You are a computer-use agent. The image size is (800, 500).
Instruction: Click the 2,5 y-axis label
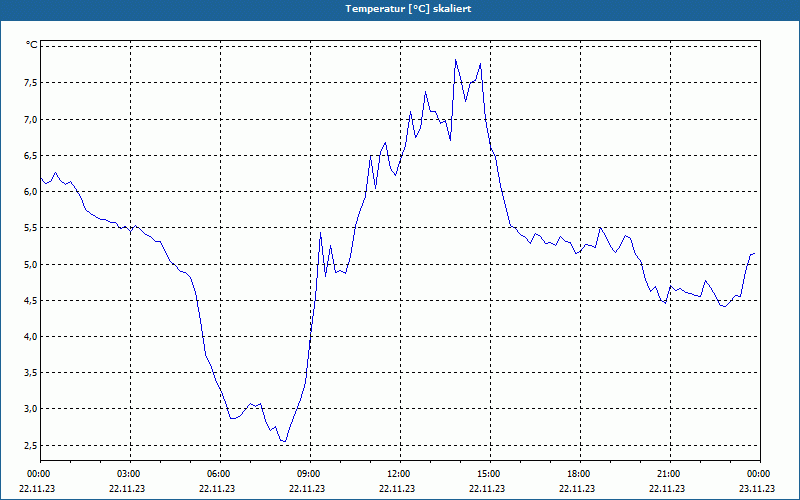pos(32,445)
